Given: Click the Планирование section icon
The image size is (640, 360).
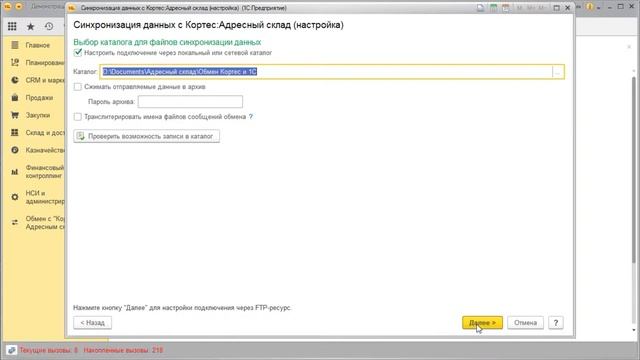Looking at the screenshot, I should pos(15,62).
